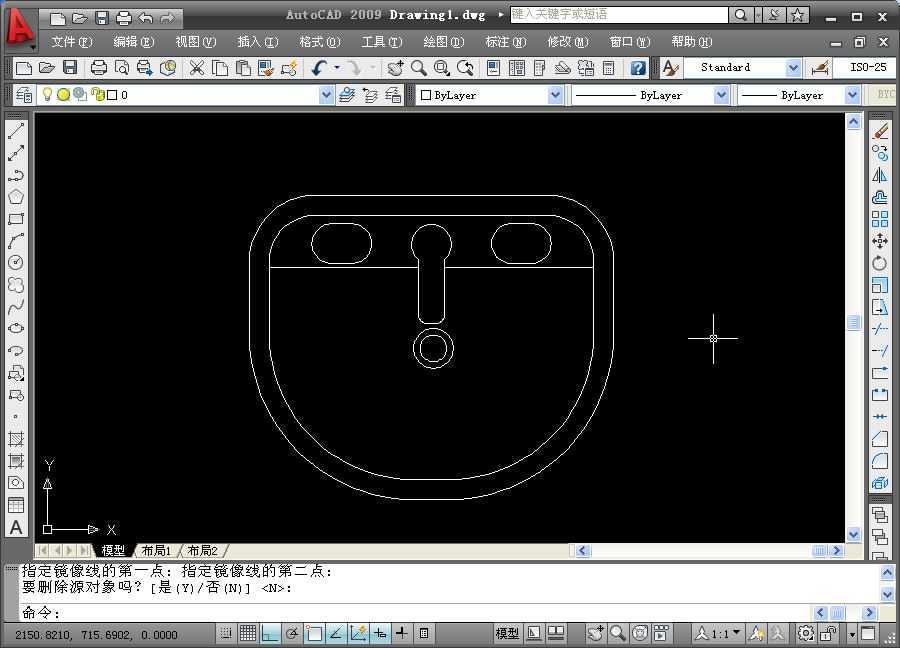Image resolution: width=900 pixels, height=648 pixels.
Task: Expand the ByLayer color control dropdown
Action: coord(555,95)
